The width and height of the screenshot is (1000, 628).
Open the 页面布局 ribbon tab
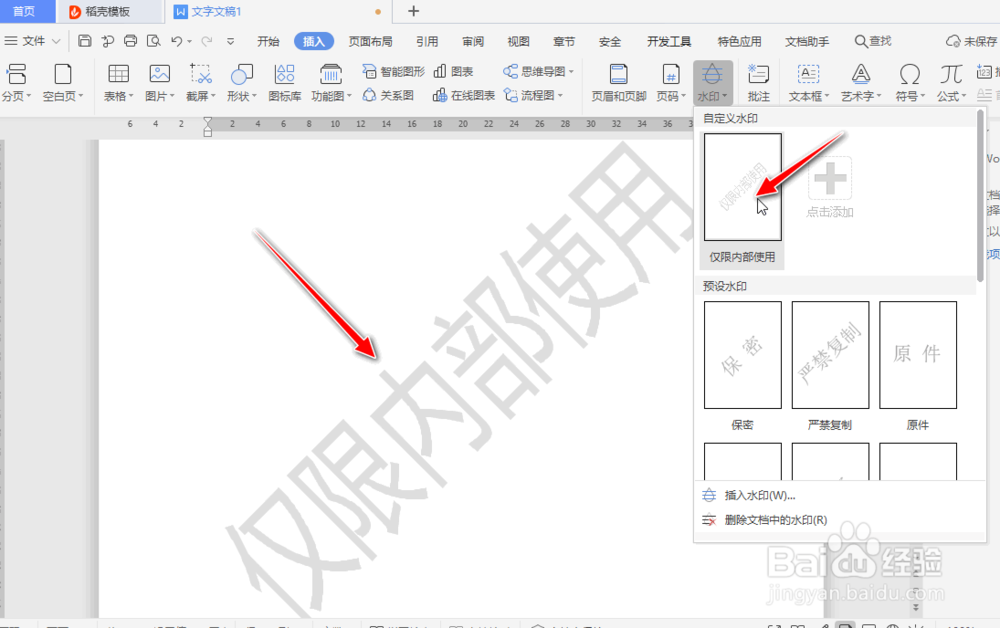[x=370, y=41]
